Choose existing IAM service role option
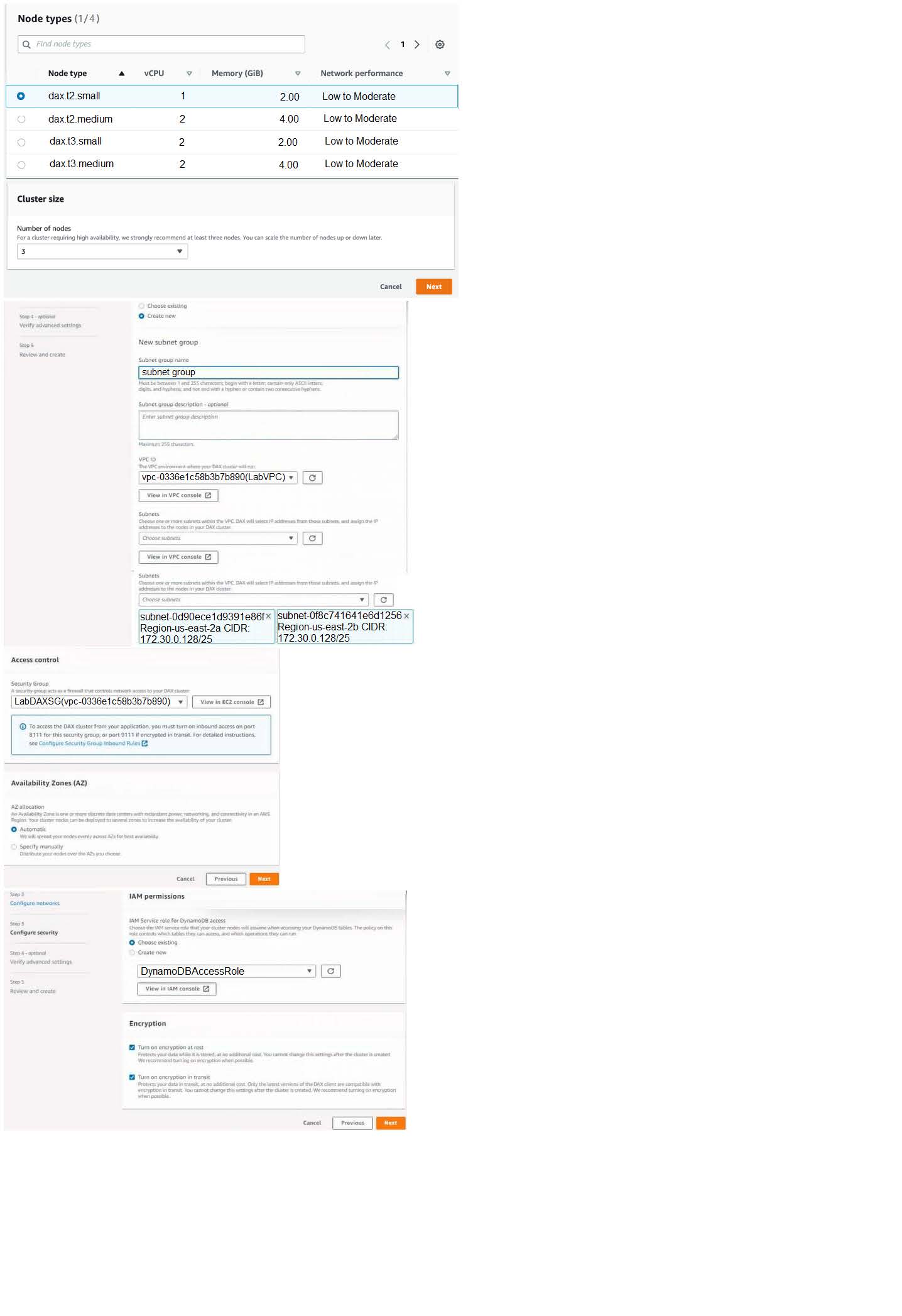Screen dimensions: 902x1316 tap(132, 943)
